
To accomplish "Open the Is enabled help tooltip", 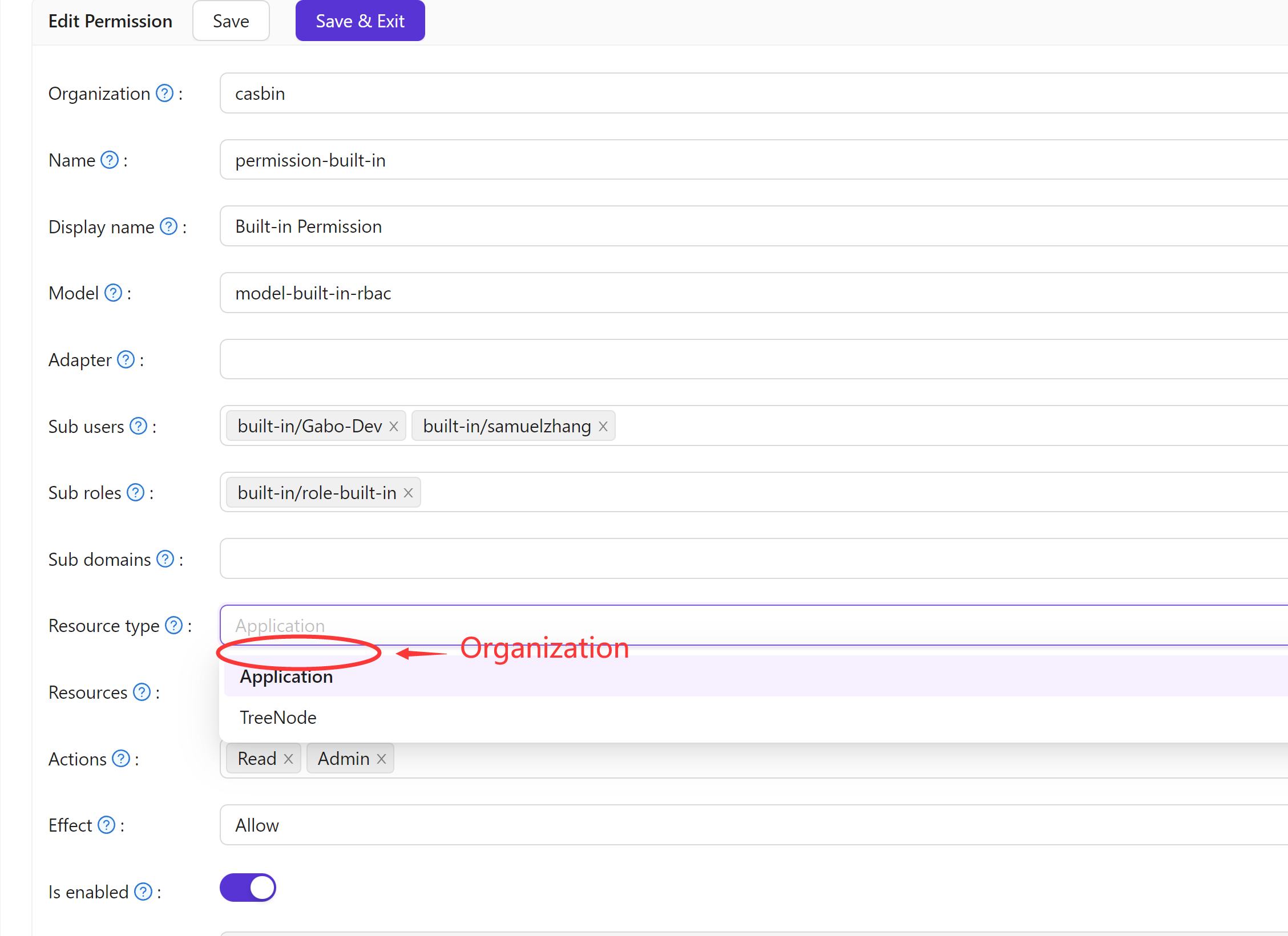I will (x=143, y=892).
